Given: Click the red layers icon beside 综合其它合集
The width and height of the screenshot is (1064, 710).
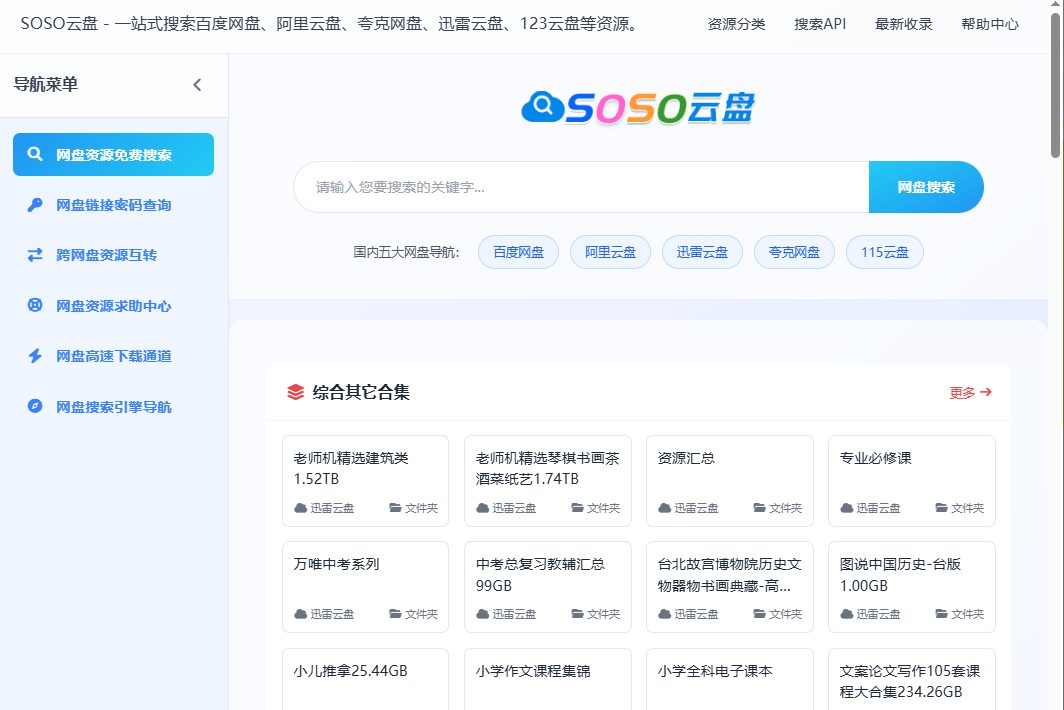Looking at the screenshot, I should click(295, 392).
